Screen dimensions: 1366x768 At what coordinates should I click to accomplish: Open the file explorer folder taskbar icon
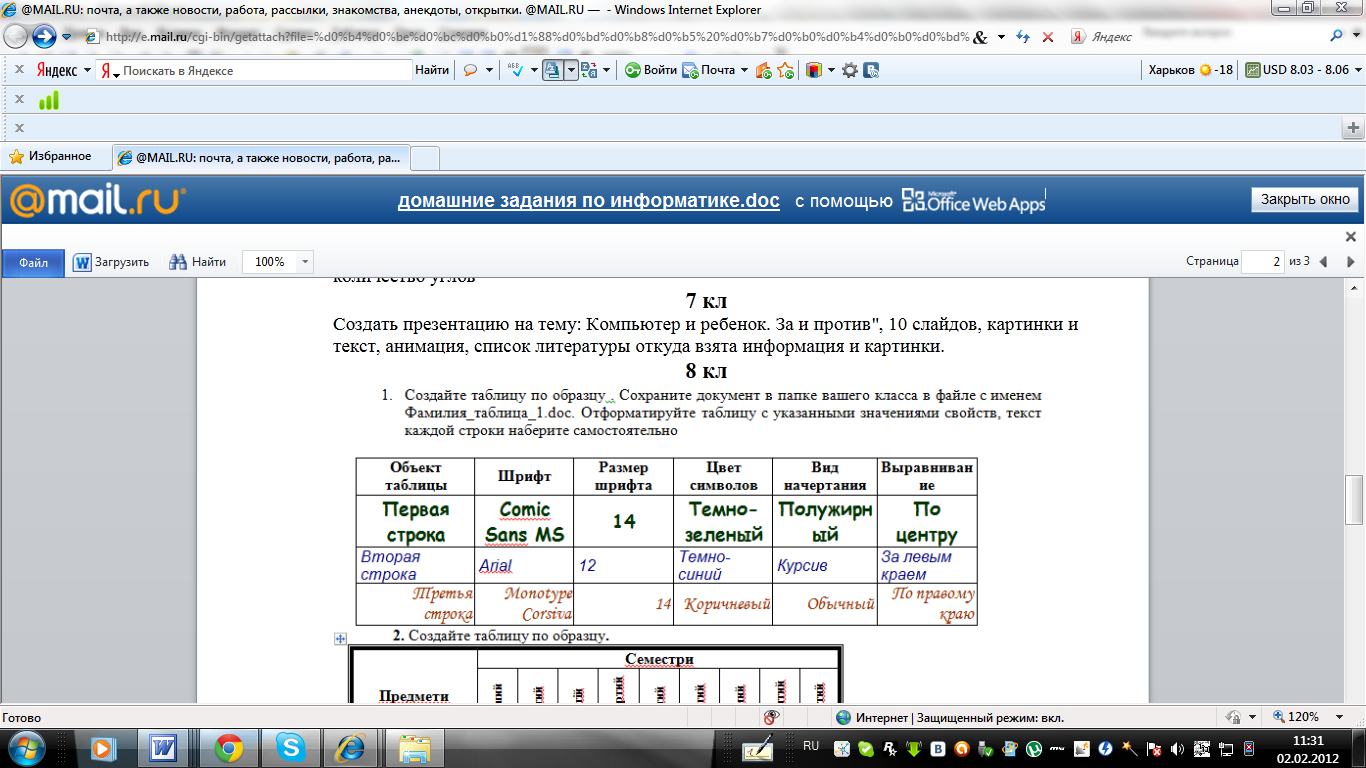click(x=415, y=748)
